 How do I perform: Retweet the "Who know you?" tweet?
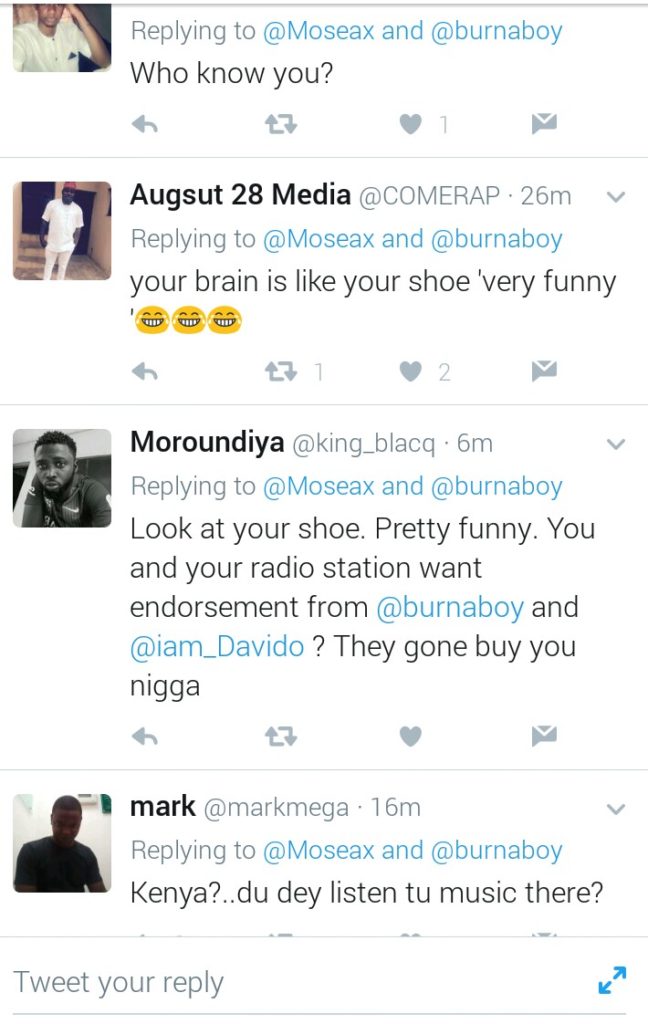281,123
